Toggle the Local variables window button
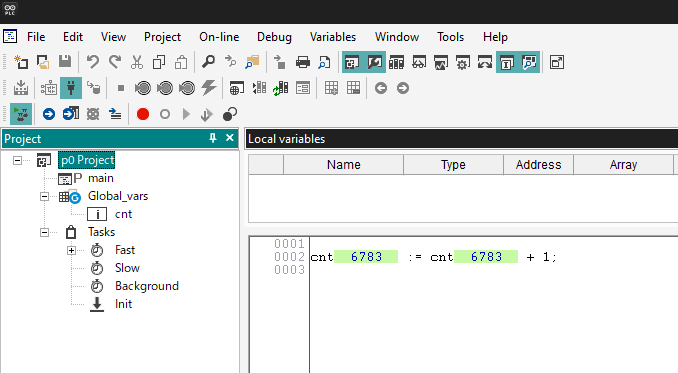The height and width of the screenshot is (373, 678). click(x=507, y=62)
